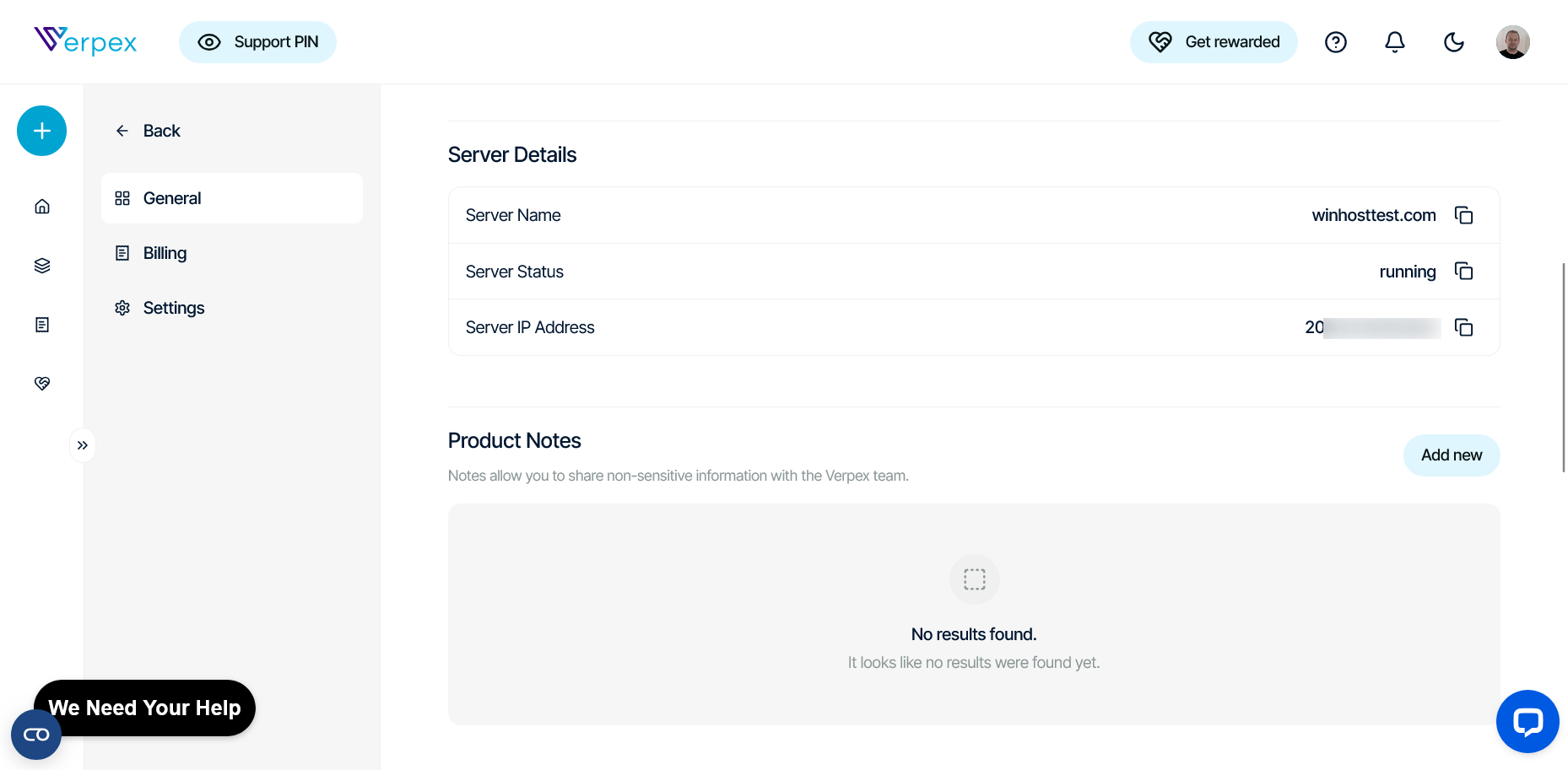Click Add new product note
The height and width of the screenshot is (770, 1568).
coord(1452,455)
